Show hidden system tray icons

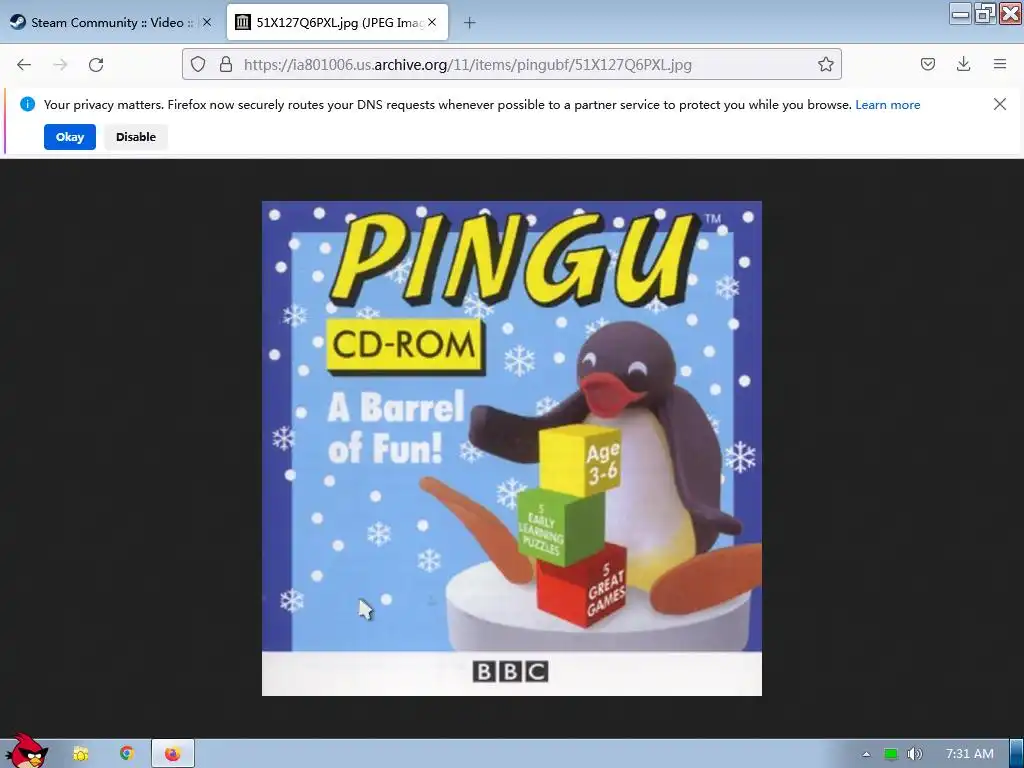(x=866, y=754)
